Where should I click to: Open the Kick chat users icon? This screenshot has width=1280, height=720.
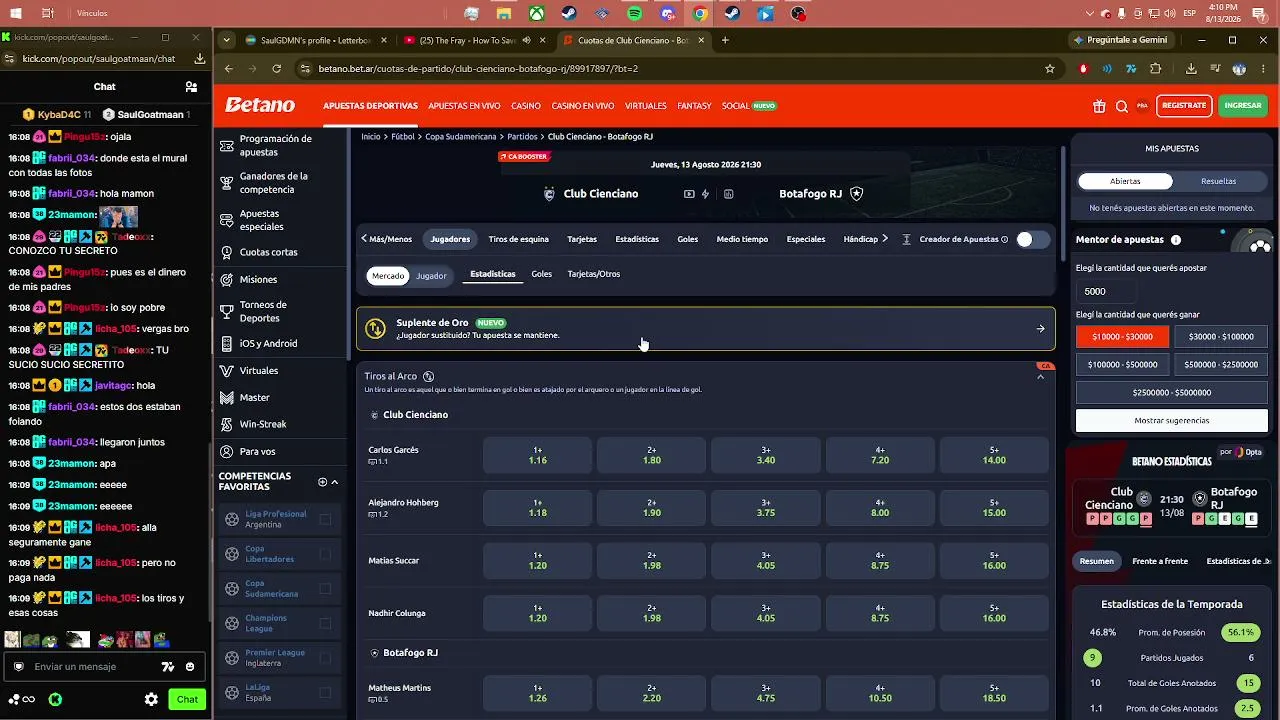coord(191,87)
